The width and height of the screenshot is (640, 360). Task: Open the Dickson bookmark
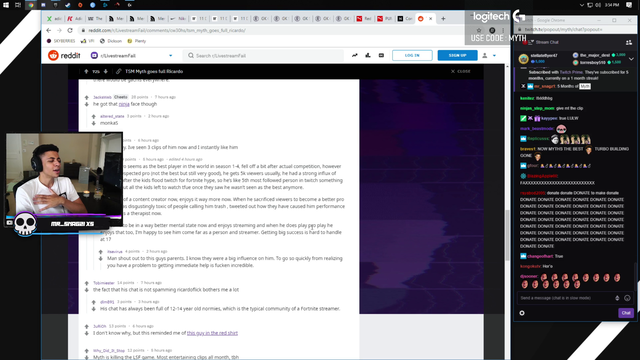coord(111,41)
